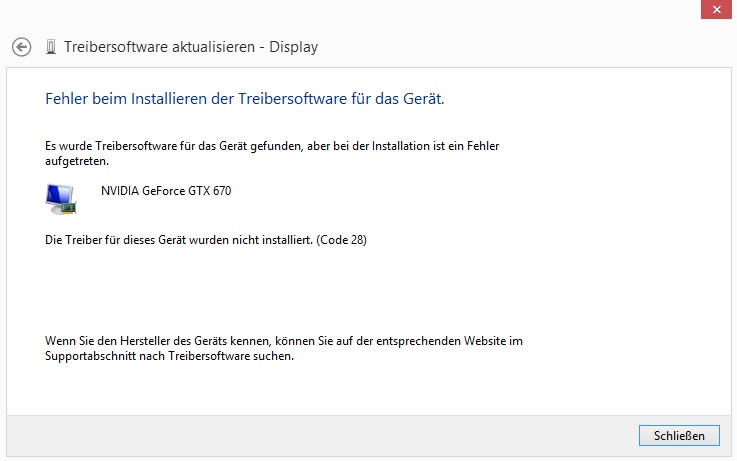737x461 pixels.
Task: Click the device icon beside the dialog title
Action: (51, 47)
